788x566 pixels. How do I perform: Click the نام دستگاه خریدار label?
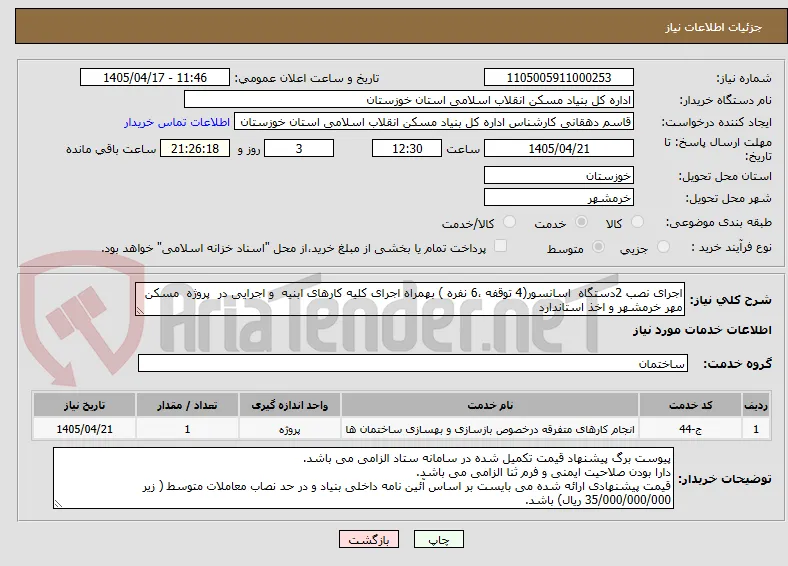pyautogui.click(x=725, y=101)
